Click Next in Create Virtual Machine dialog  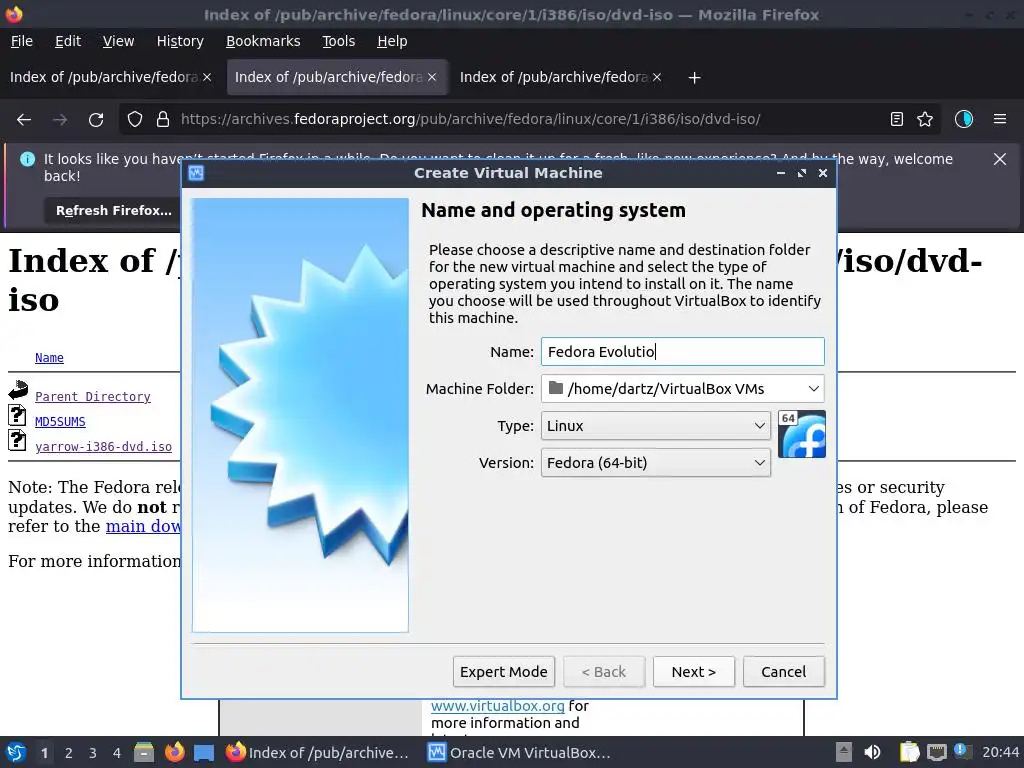pos(694,672)
